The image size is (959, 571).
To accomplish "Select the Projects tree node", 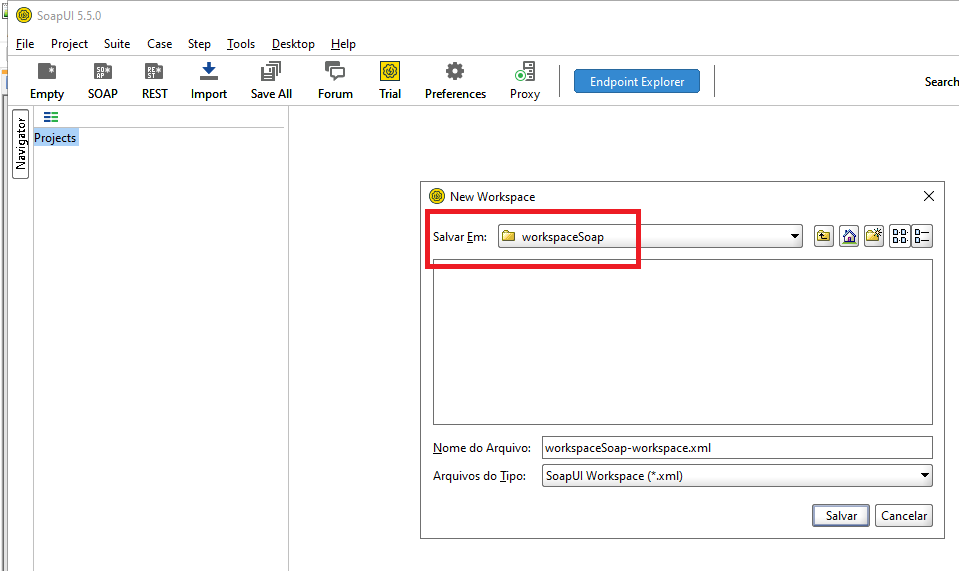I will point(56,138).
